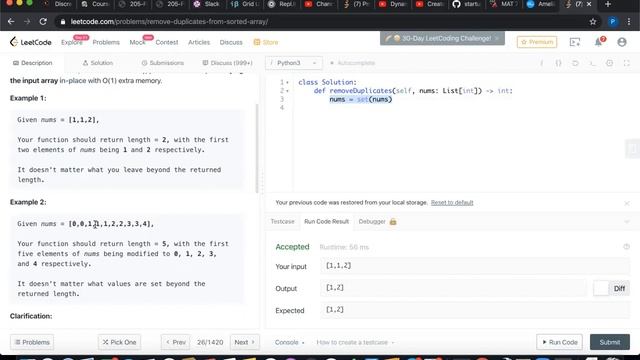Go to the Next problem
This screenshot has height=360, width=640.
(244, 342)
